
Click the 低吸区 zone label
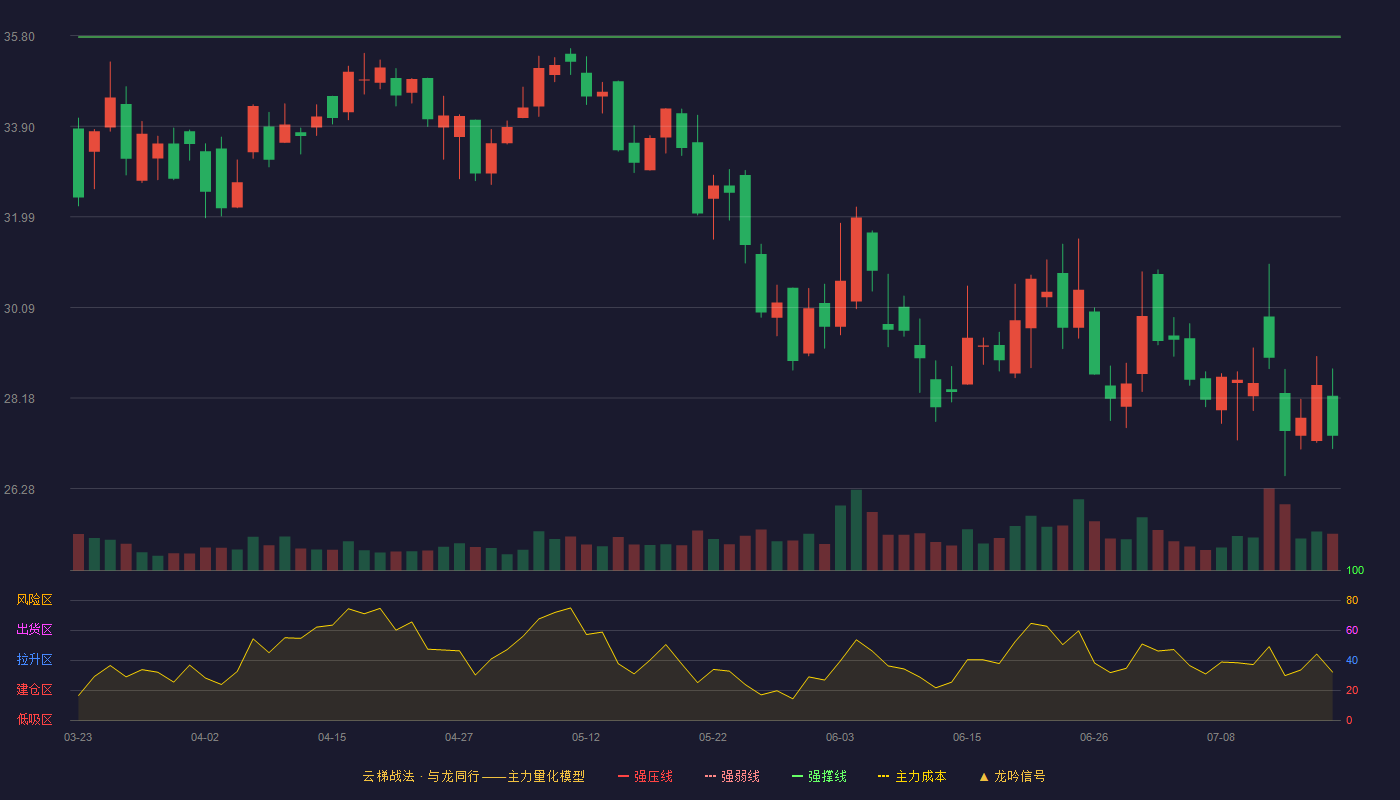pos(34,719)
